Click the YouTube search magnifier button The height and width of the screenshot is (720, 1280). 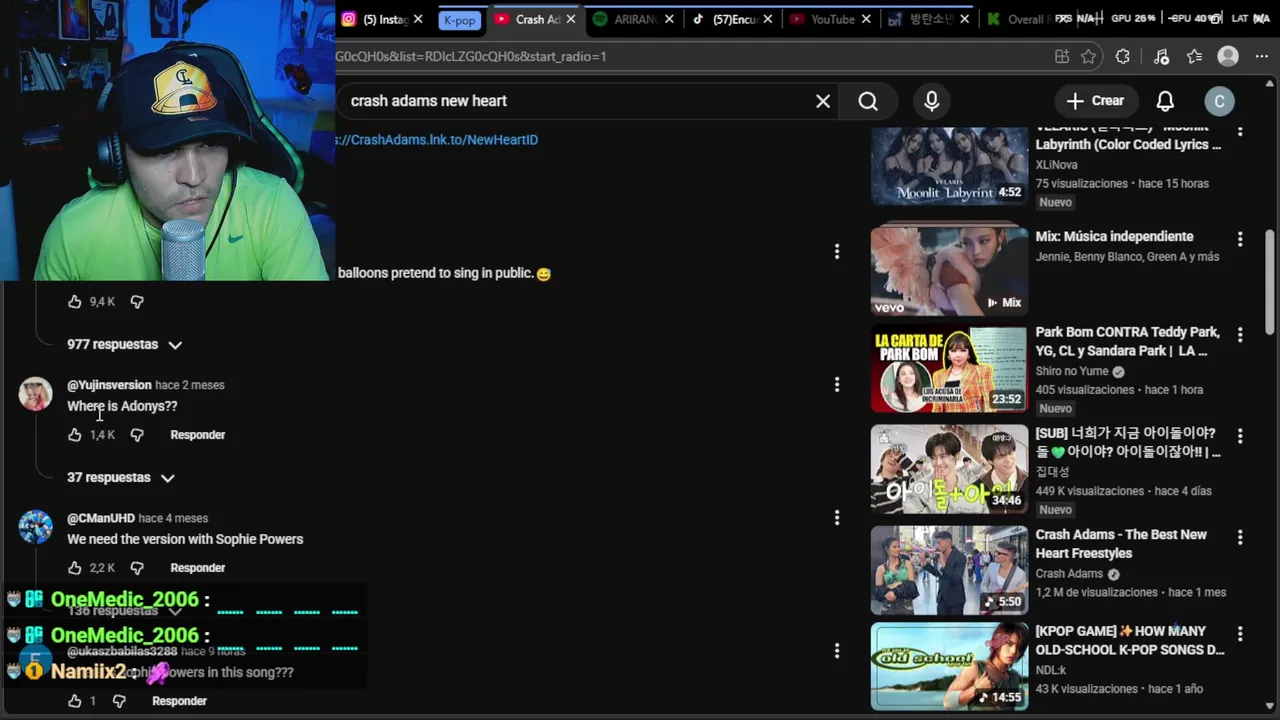coord(868,101)
